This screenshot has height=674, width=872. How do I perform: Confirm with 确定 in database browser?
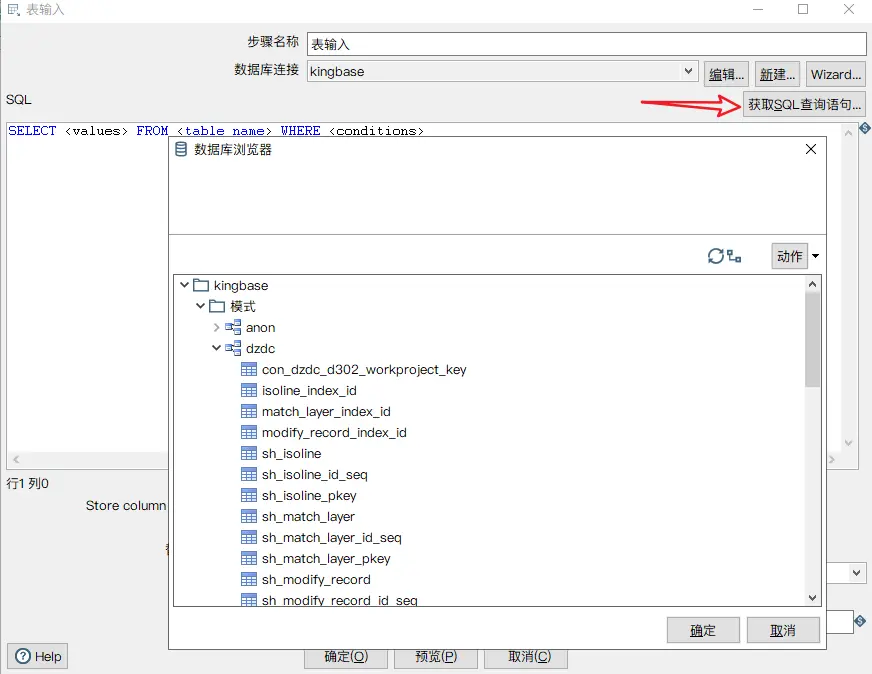(x=703, y=630)
